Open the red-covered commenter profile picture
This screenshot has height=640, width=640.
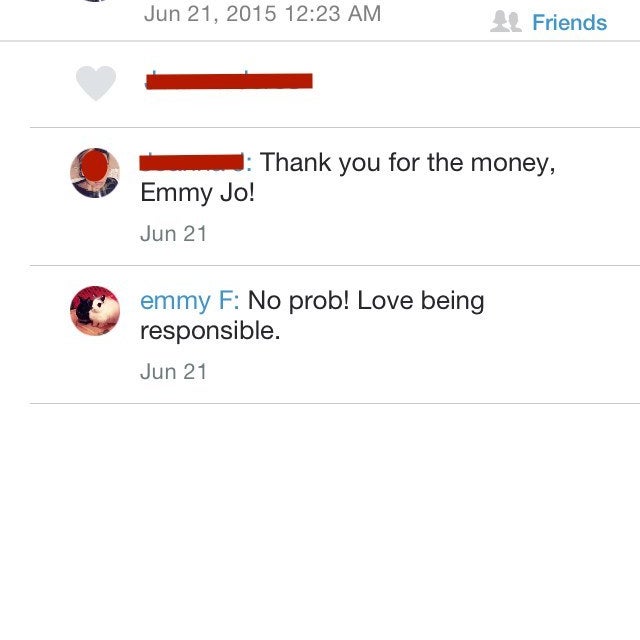(x=95, y=173)
